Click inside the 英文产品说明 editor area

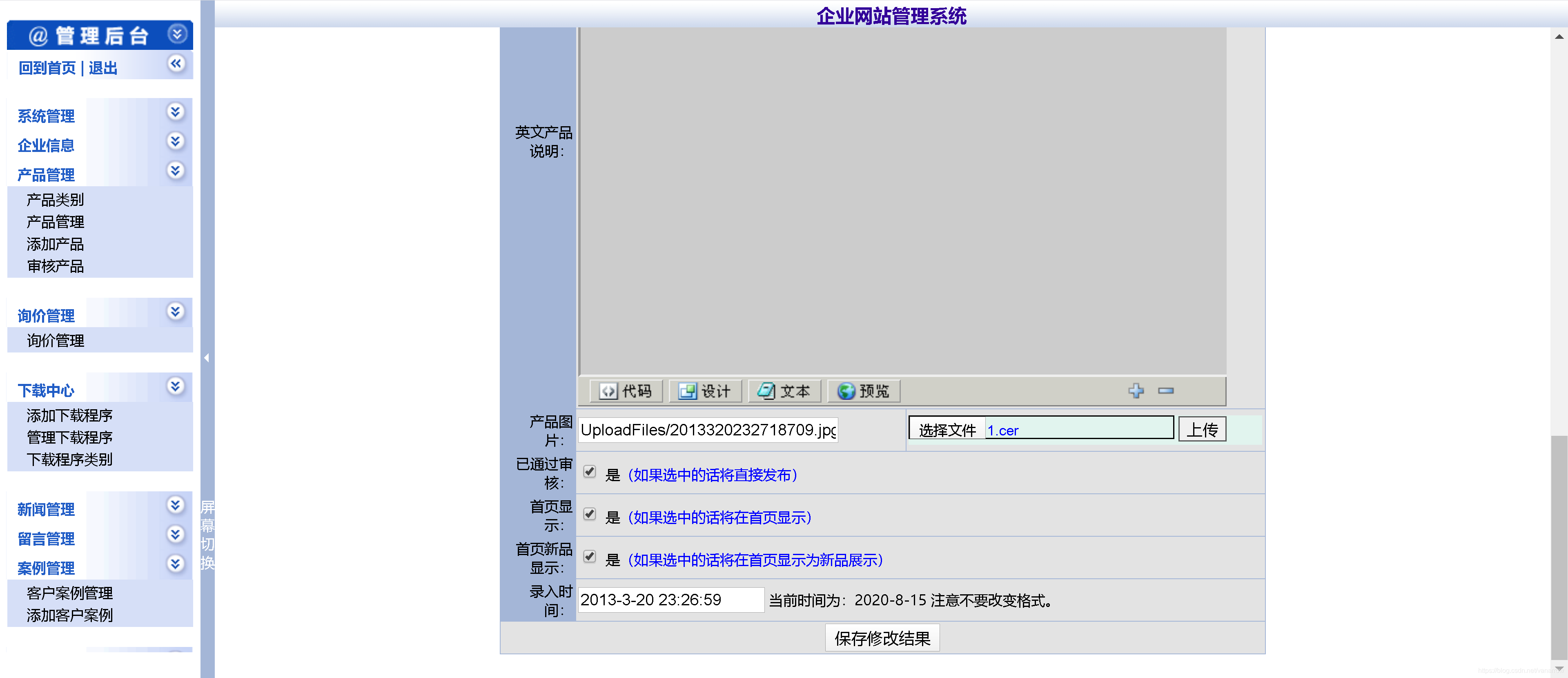[902, 201]
